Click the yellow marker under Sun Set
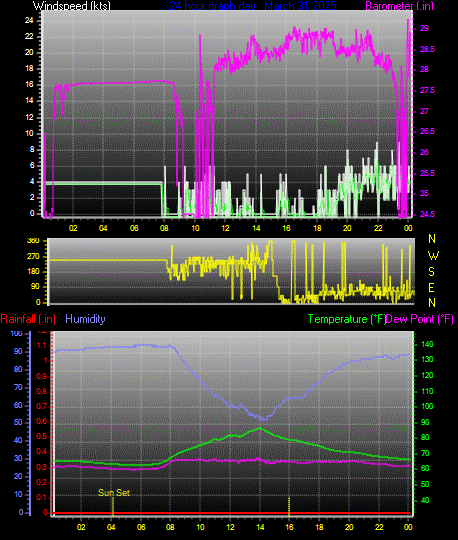The height and width of the screenshot is (540, 458). pos(113,506)
